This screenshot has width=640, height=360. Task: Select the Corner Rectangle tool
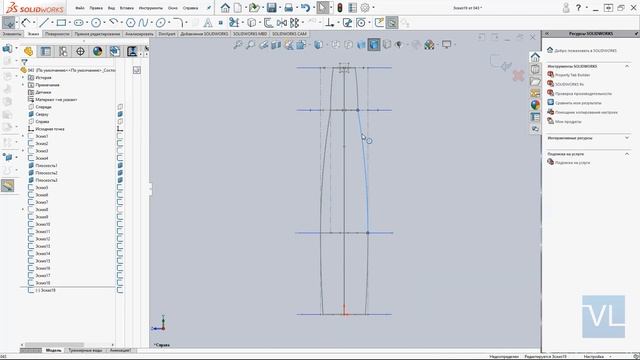(x=61, y=23)
